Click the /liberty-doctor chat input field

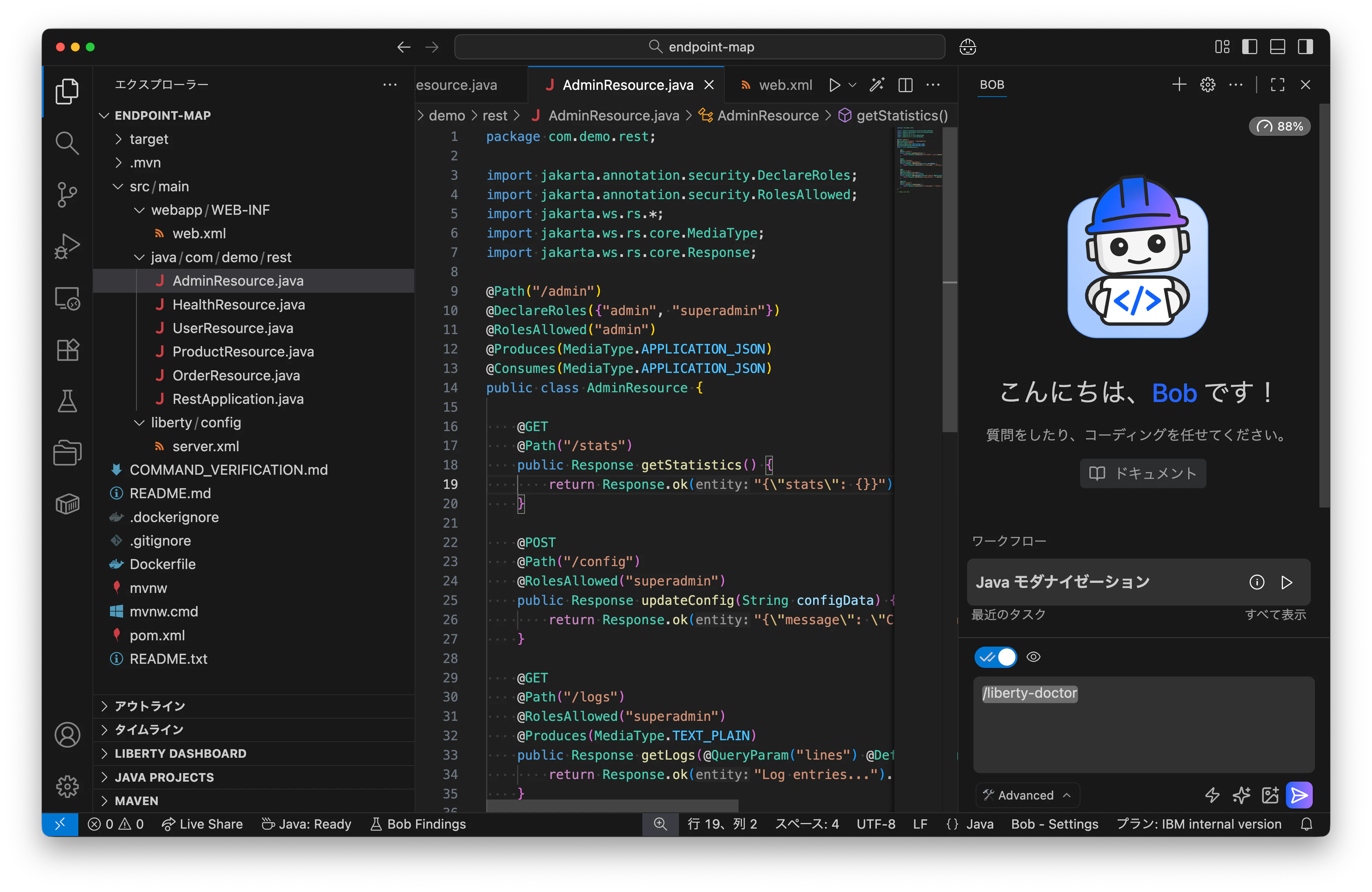1144,724
